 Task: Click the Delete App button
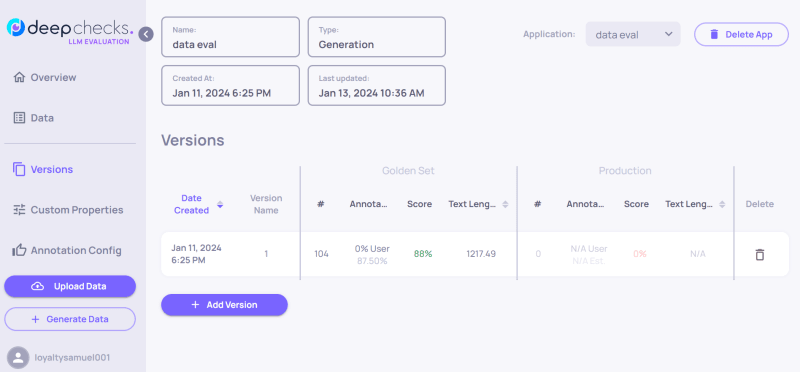[741, 34]
